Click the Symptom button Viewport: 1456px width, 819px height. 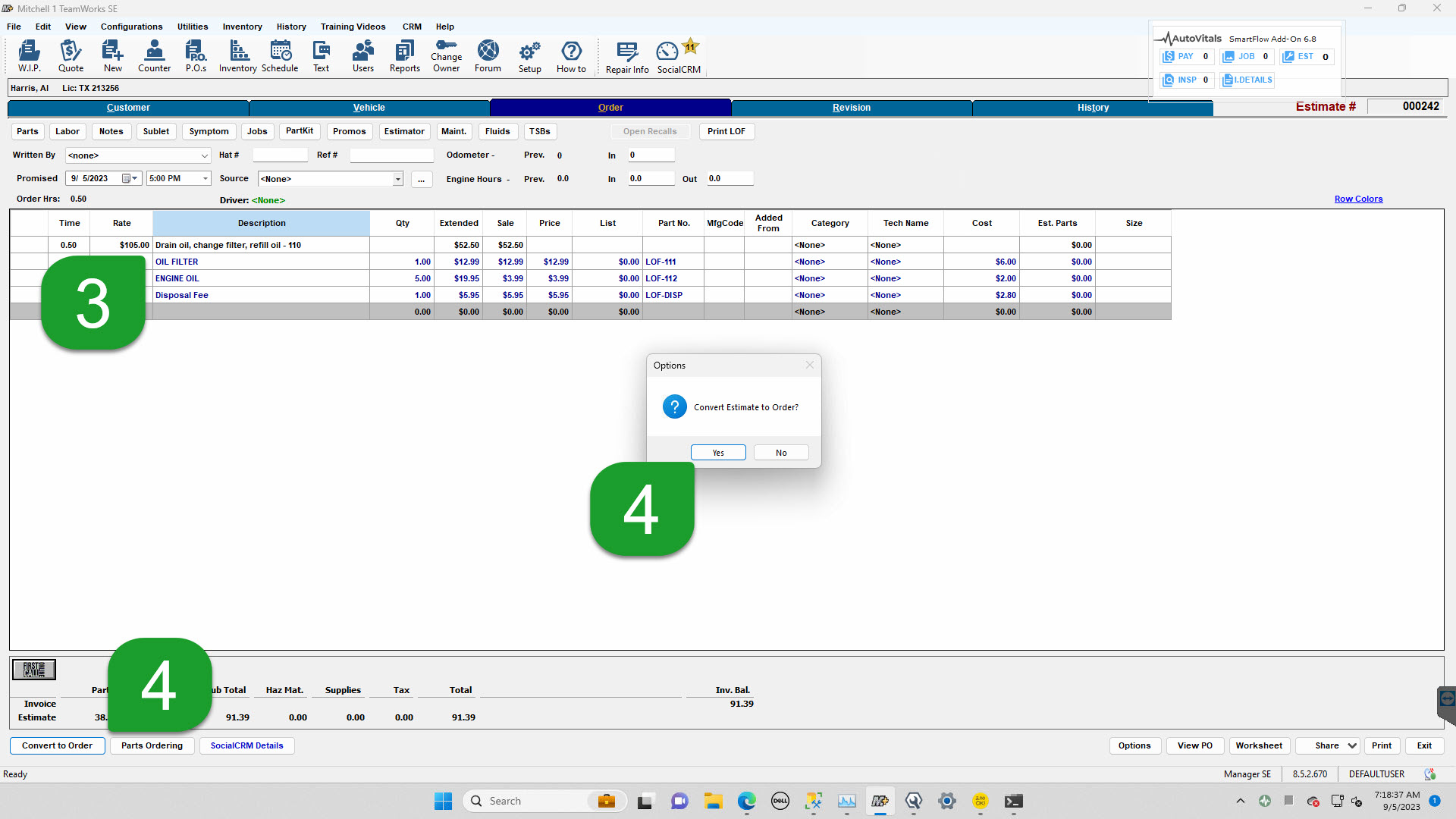coord(209,131)
